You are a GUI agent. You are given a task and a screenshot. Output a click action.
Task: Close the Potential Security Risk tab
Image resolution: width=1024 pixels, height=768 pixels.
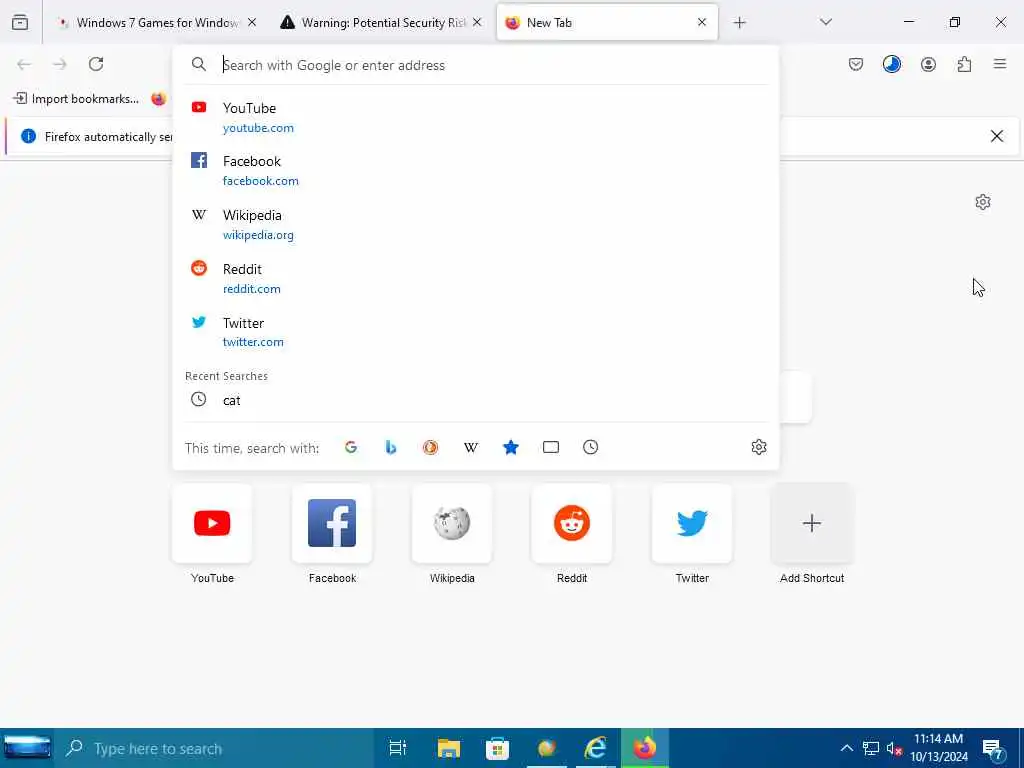(x=477, y=22)
